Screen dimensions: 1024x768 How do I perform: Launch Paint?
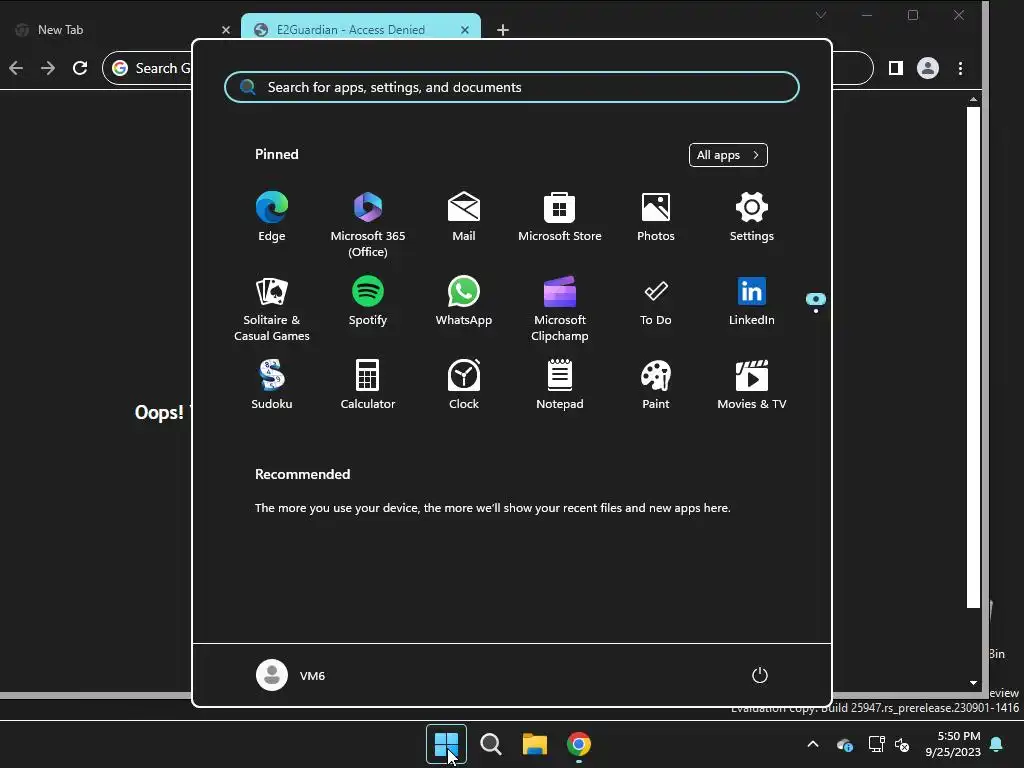(x=656, y=385)
